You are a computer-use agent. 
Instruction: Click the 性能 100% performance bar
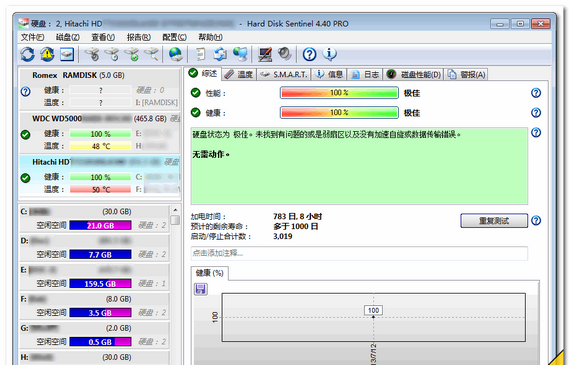click(339, 93)
